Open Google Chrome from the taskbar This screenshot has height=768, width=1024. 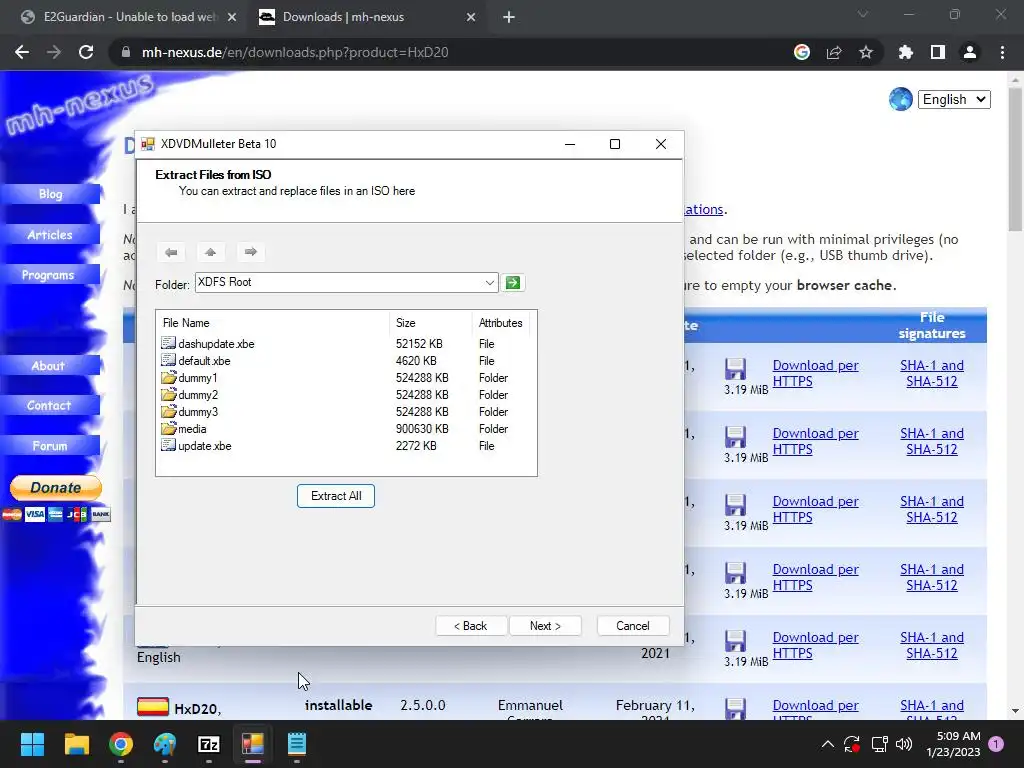pyautogui.click(x=121, y=744)
